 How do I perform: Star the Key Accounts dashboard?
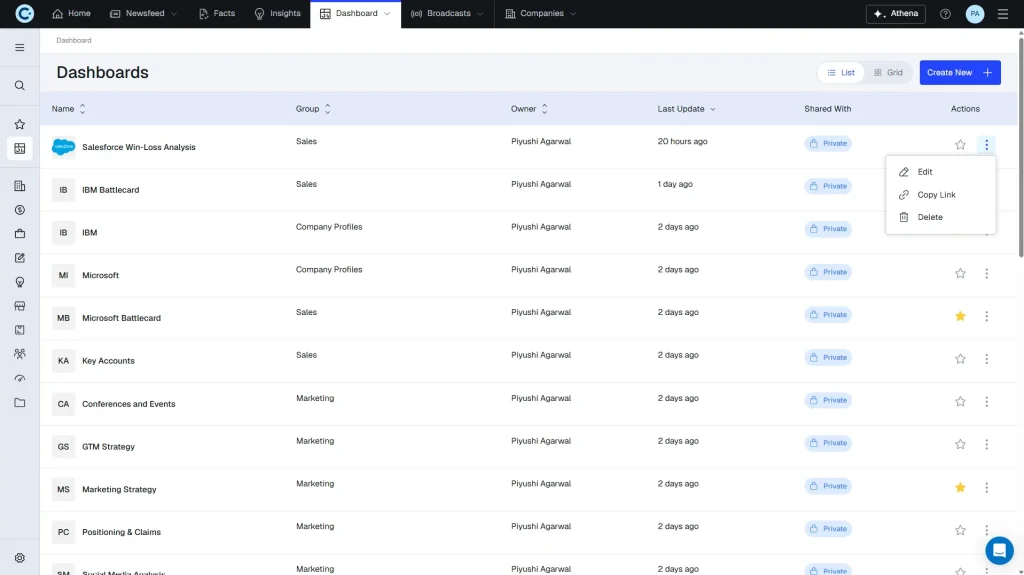(x=960, y=359)
